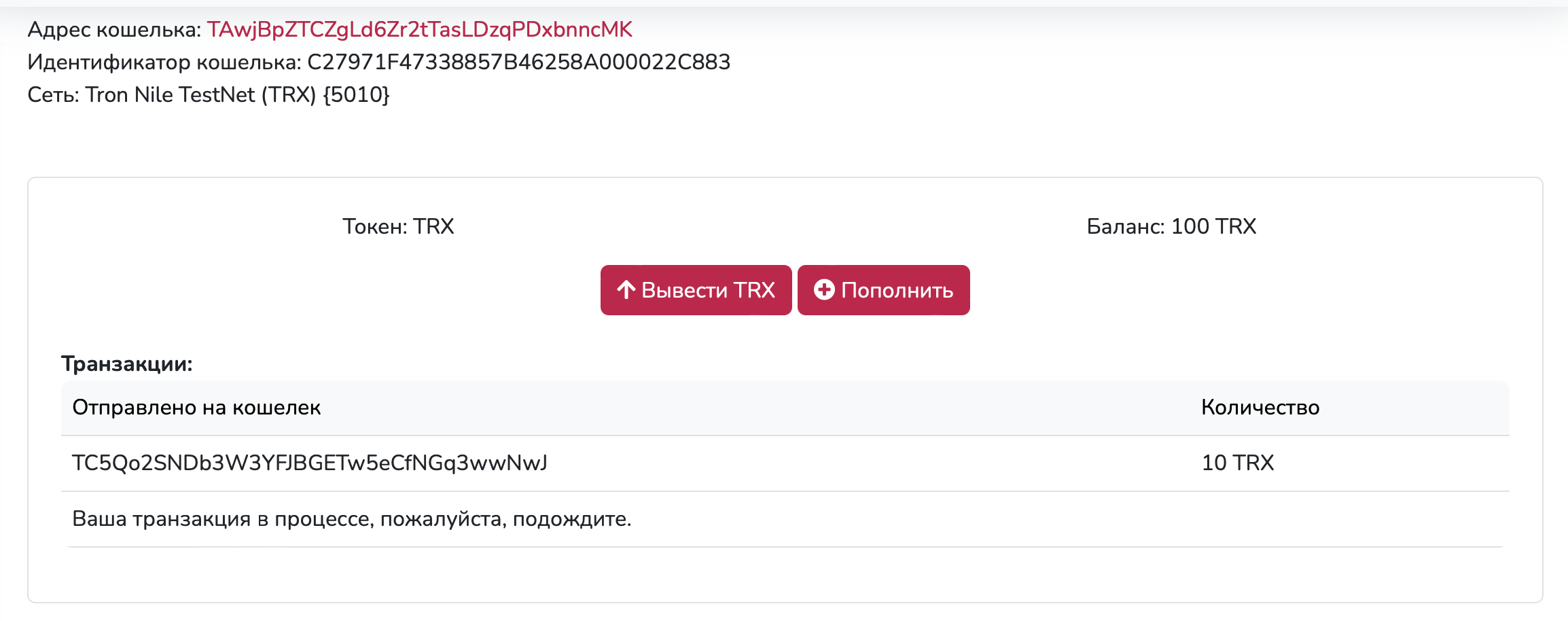Click the Количество column header
Screen dimensions: 1568x621
tap(1260, 408)
